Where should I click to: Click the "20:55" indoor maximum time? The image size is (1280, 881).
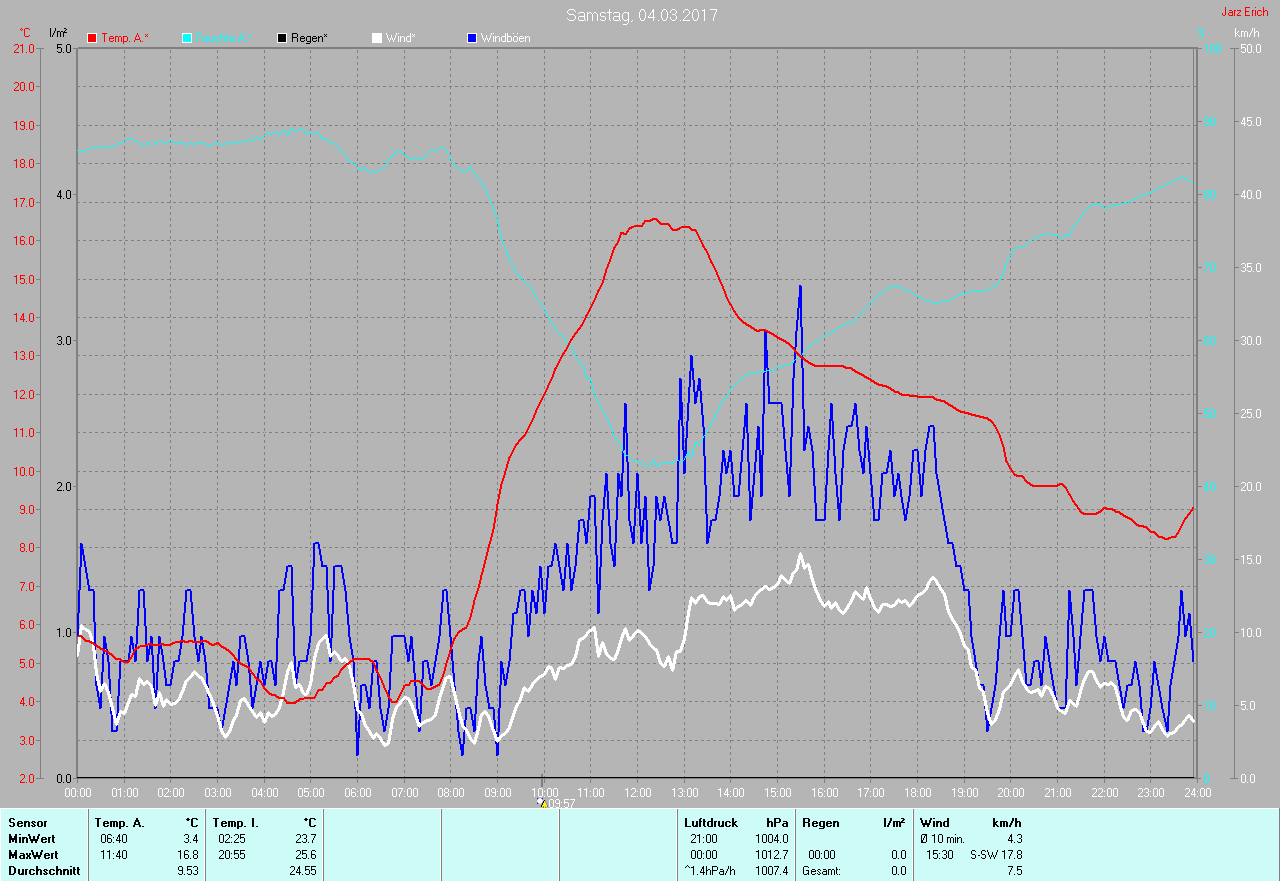(232, 855)
